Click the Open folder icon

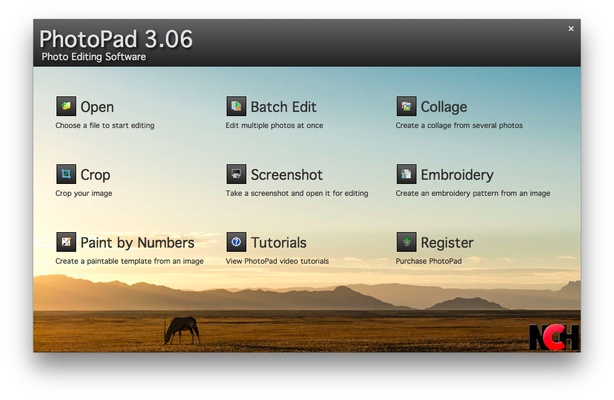click(x=66, y=106)
